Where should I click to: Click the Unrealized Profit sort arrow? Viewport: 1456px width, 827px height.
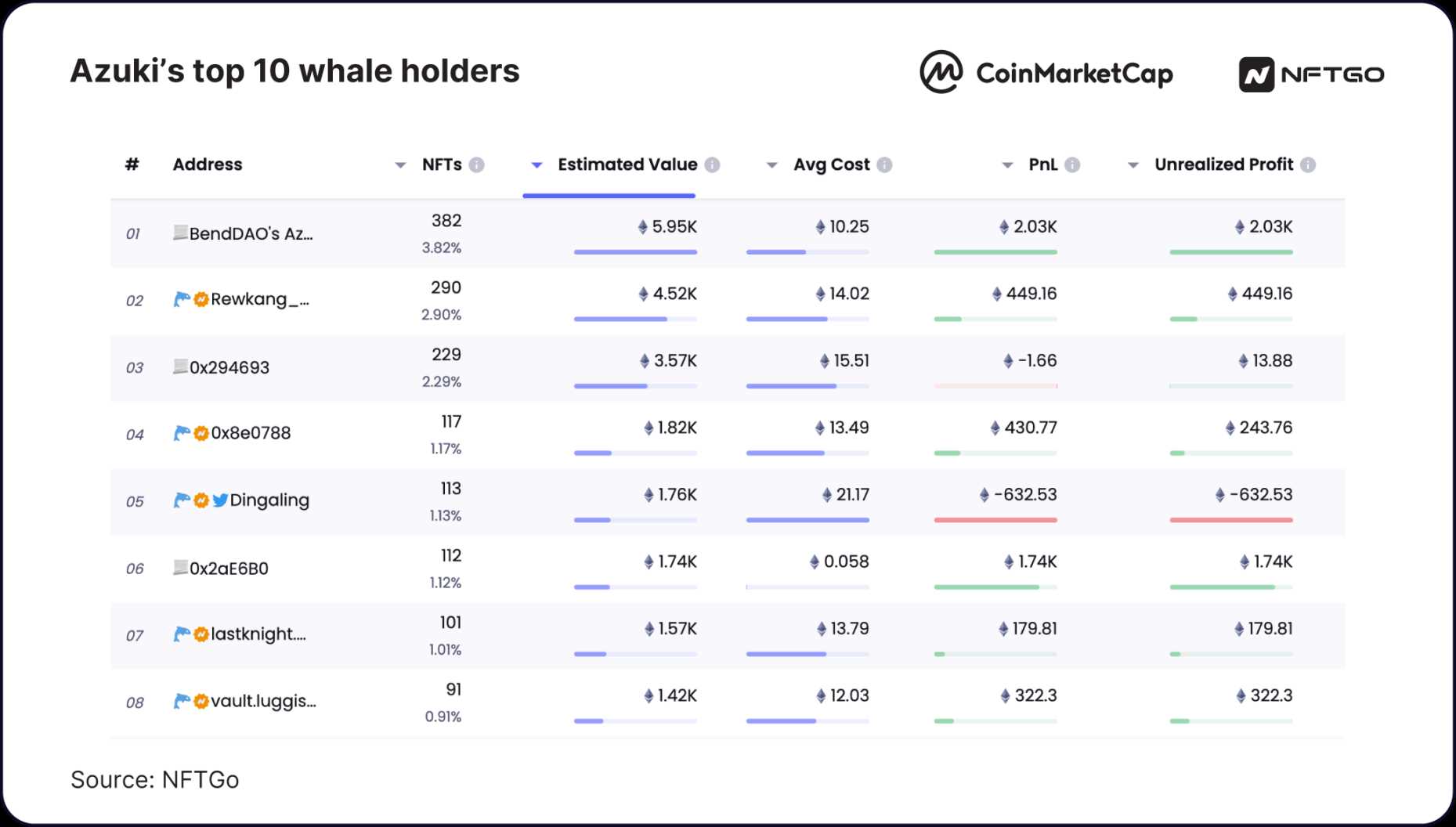point(1133,165)
